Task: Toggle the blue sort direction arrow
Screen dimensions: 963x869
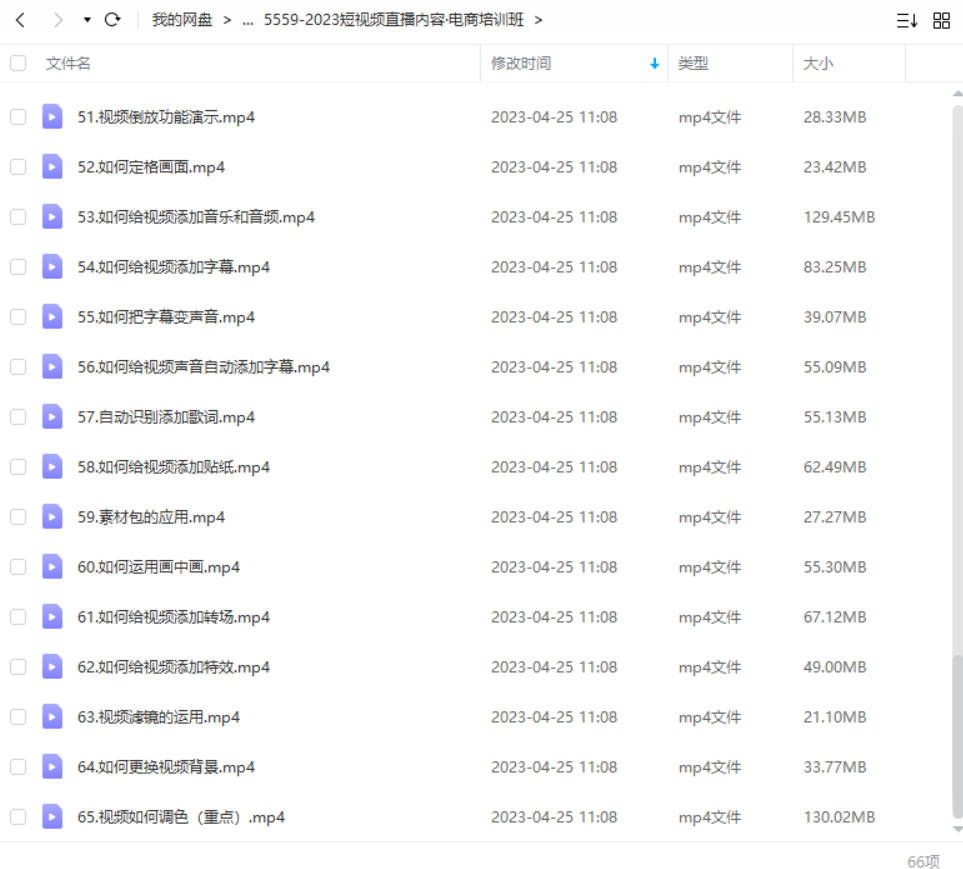Action: (x=655, y=63)
